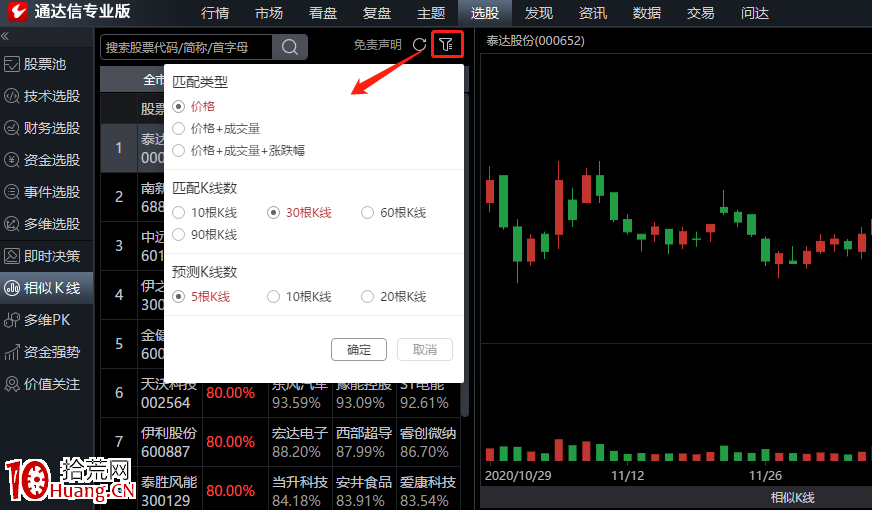Screen dimensions: 872x510
Task: Open the 看盘 top menu
Action: (323, 13)
